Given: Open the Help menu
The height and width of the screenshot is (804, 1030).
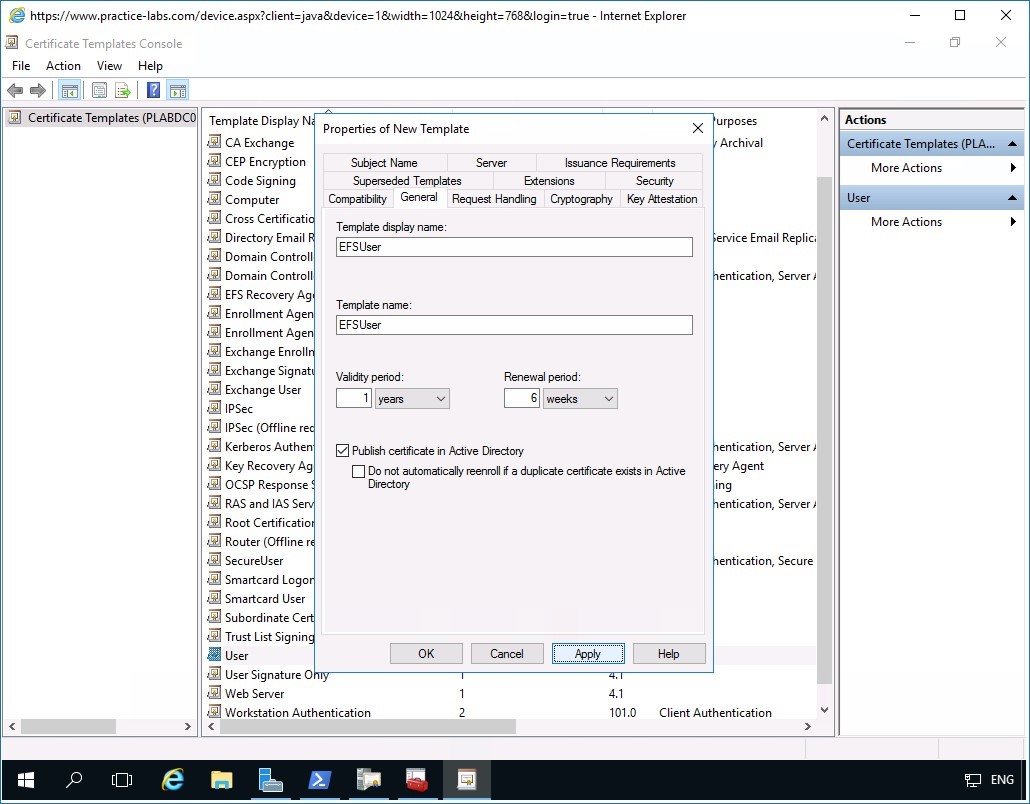Looking at the screenshot, I should (150, 66).
